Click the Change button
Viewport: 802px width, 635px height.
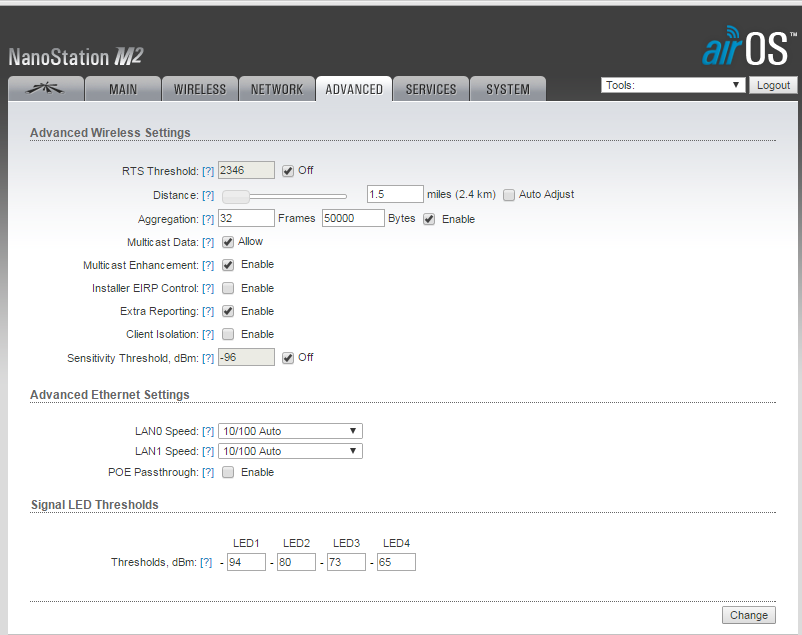tap(749, 615)
